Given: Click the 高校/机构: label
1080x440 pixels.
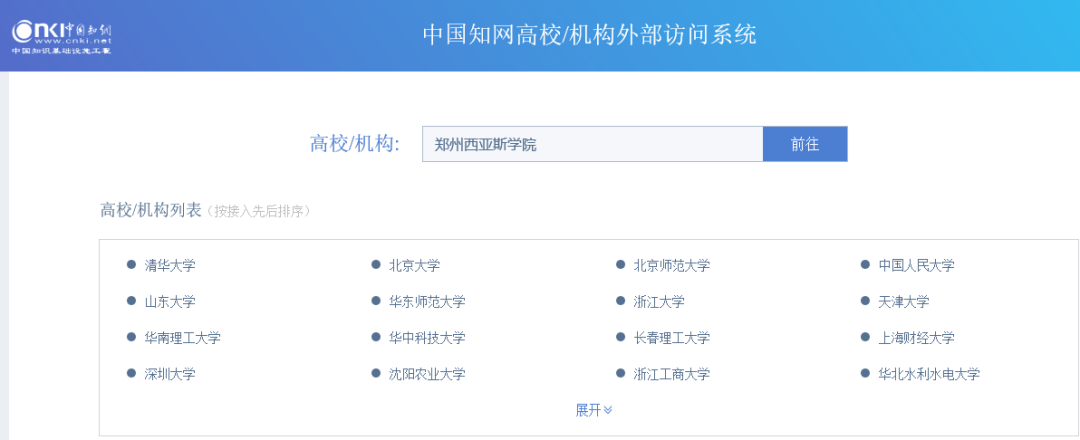Looking at the screenshot, I should (x=355, y=144).
